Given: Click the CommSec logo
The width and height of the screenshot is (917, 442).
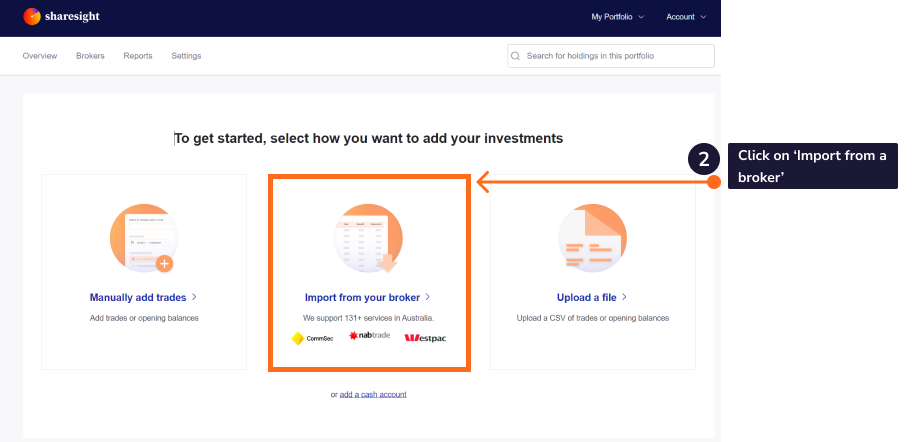Looking at the screenshot, I should [x=312, y=338].
